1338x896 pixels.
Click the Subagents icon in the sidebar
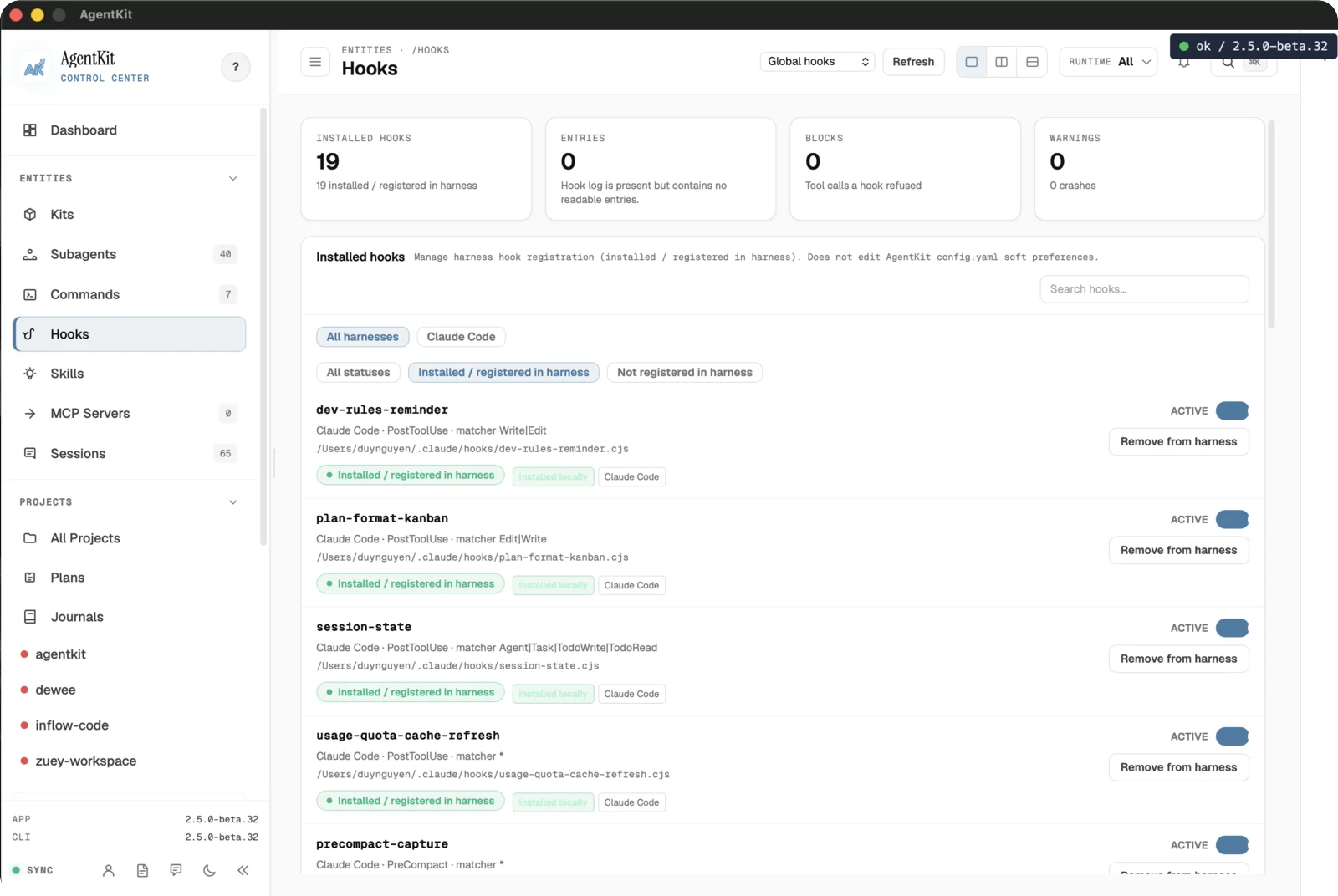click(x=30, y=254)
